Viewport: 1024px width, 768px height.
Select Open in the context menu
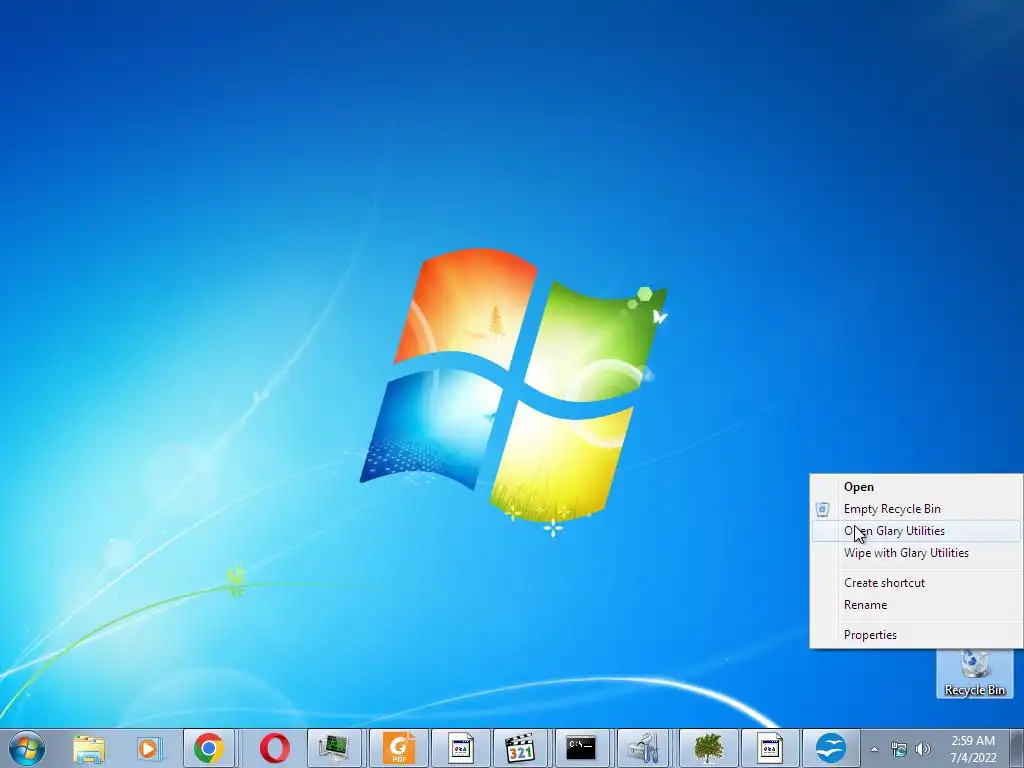[916, 487]
